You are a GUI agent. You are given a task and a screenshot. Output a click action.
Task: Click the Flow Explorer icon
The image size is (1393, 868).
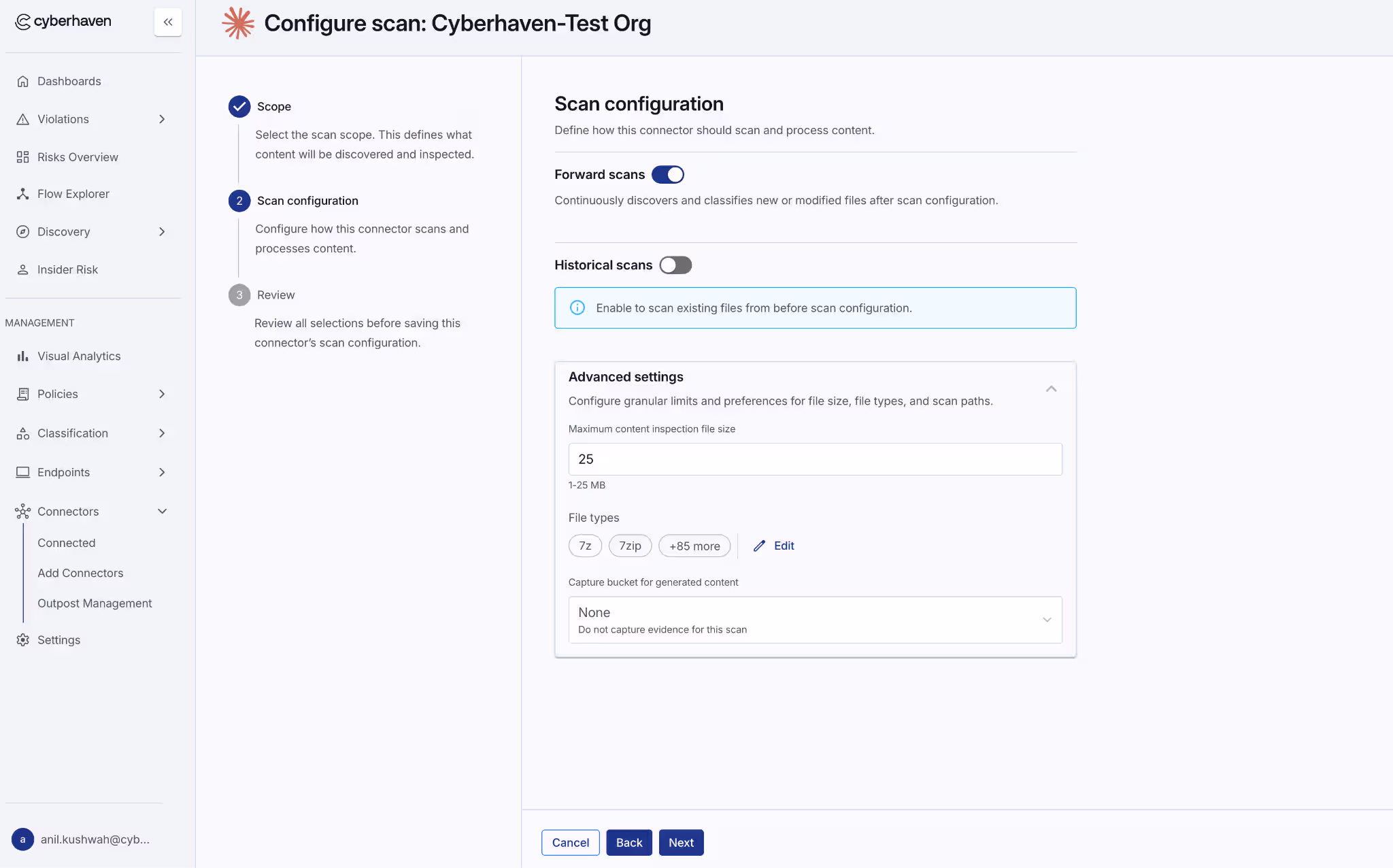click(22, 194)
